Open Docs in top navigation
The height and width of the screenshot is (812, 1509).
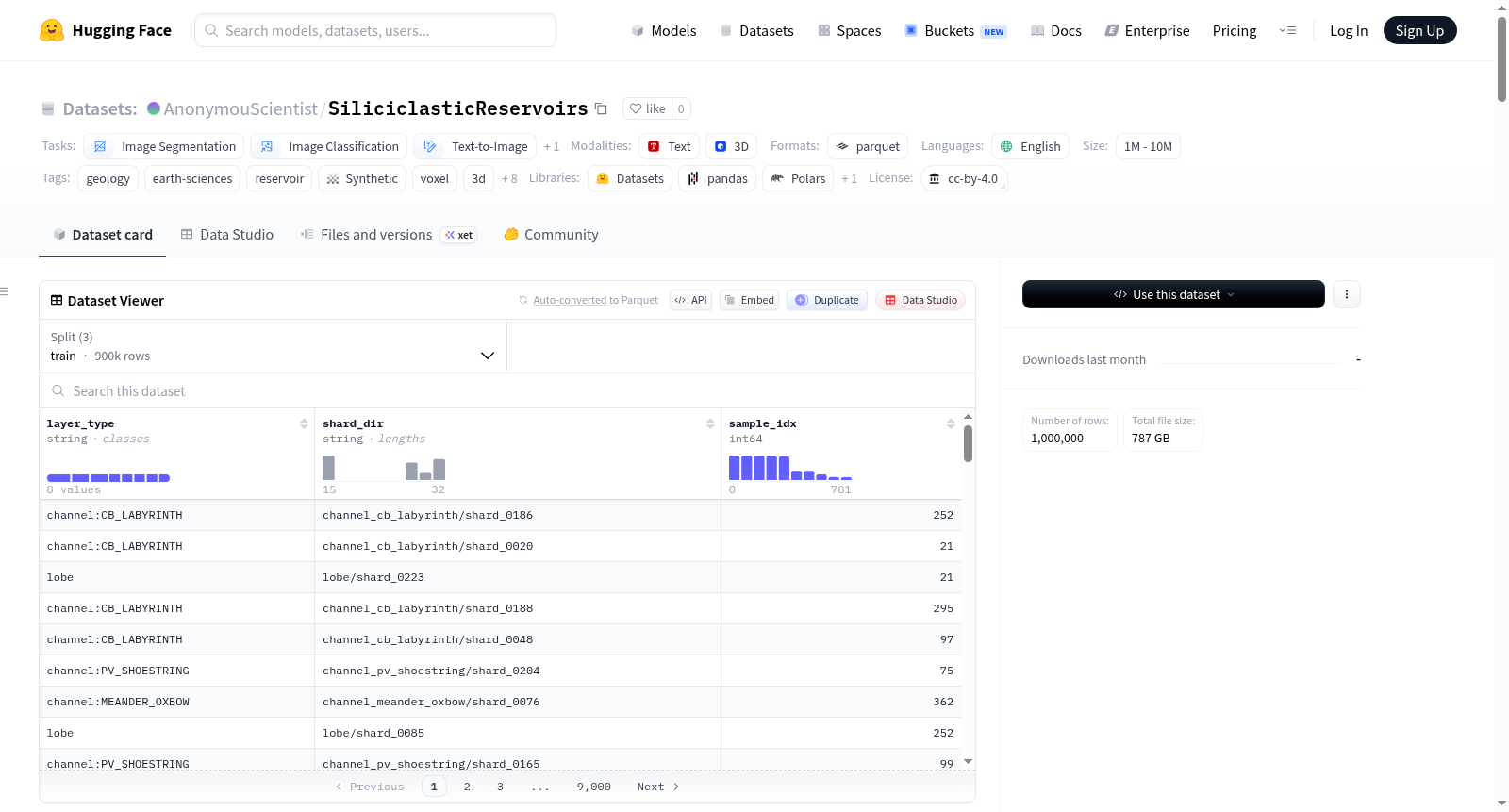point(1056,31)
